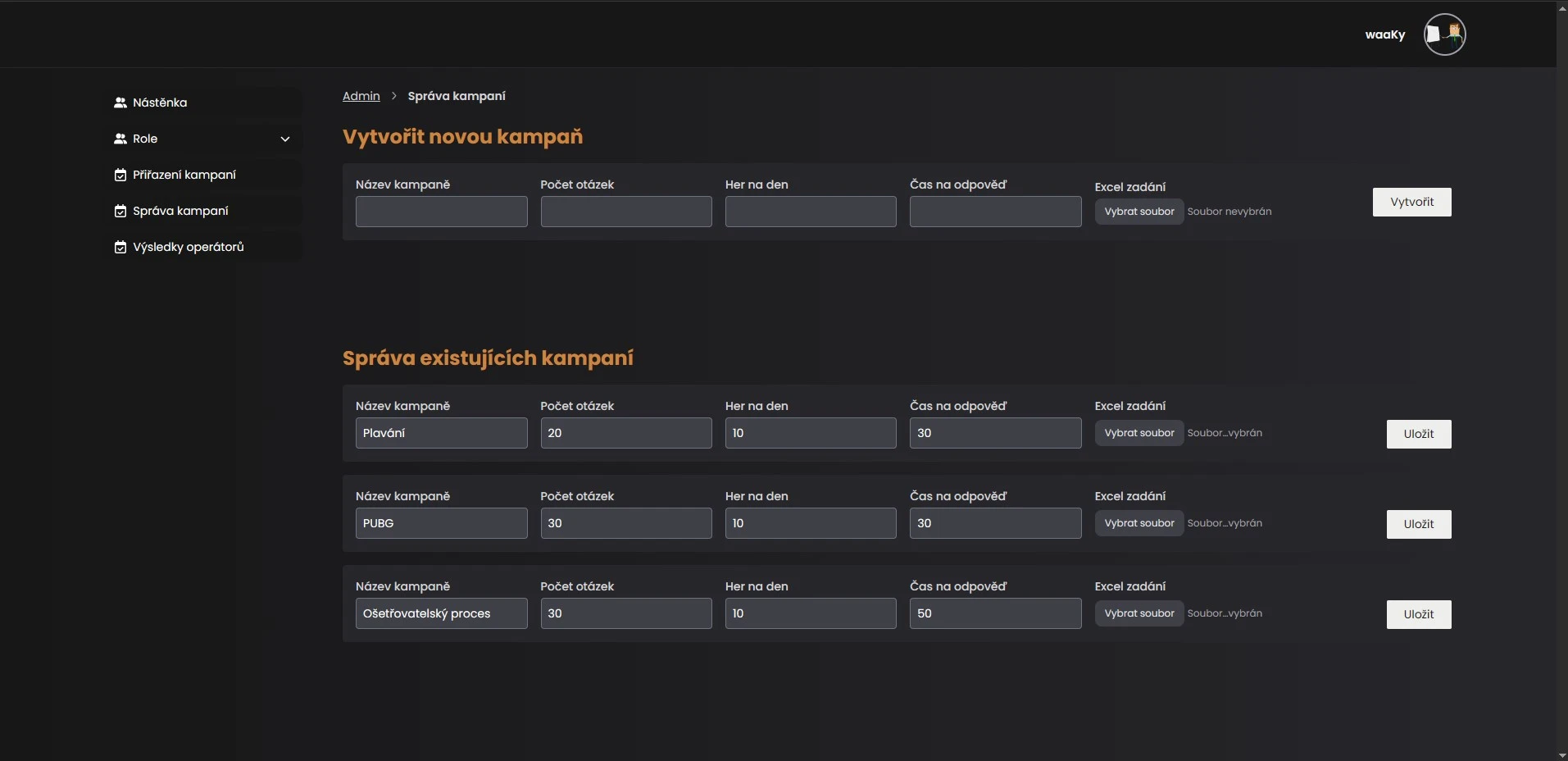Click Počet otázek field of Plavání campaign

(x=625, y=433)
